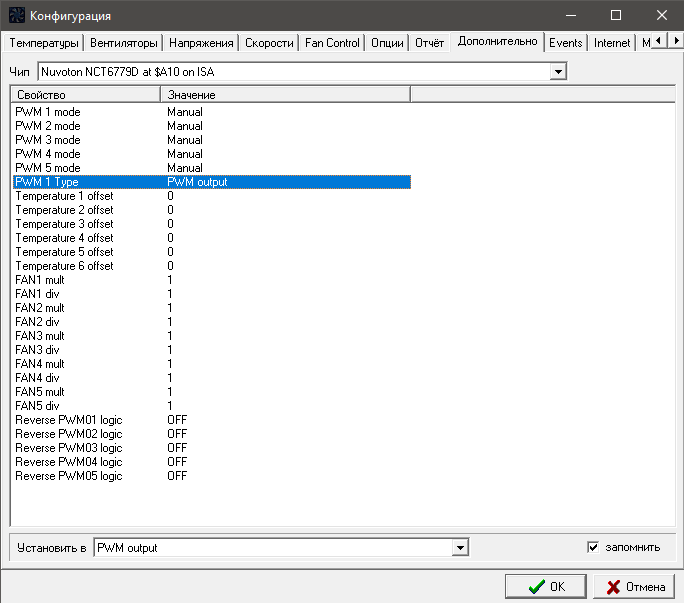Select the FAN1 div row

(x=212, y=294)
